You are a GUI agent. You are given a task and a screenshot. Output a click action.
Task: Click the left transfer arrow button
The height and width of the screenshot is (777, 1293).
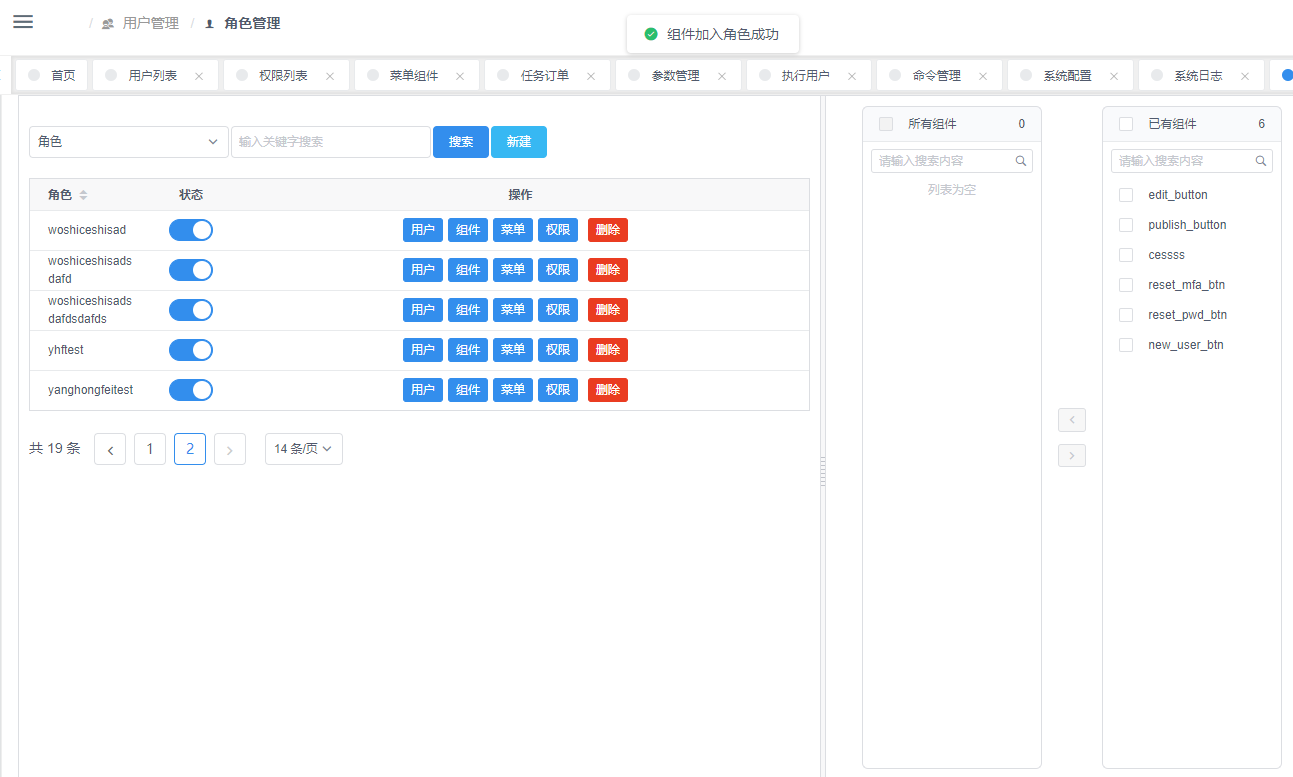point(1072,420)
